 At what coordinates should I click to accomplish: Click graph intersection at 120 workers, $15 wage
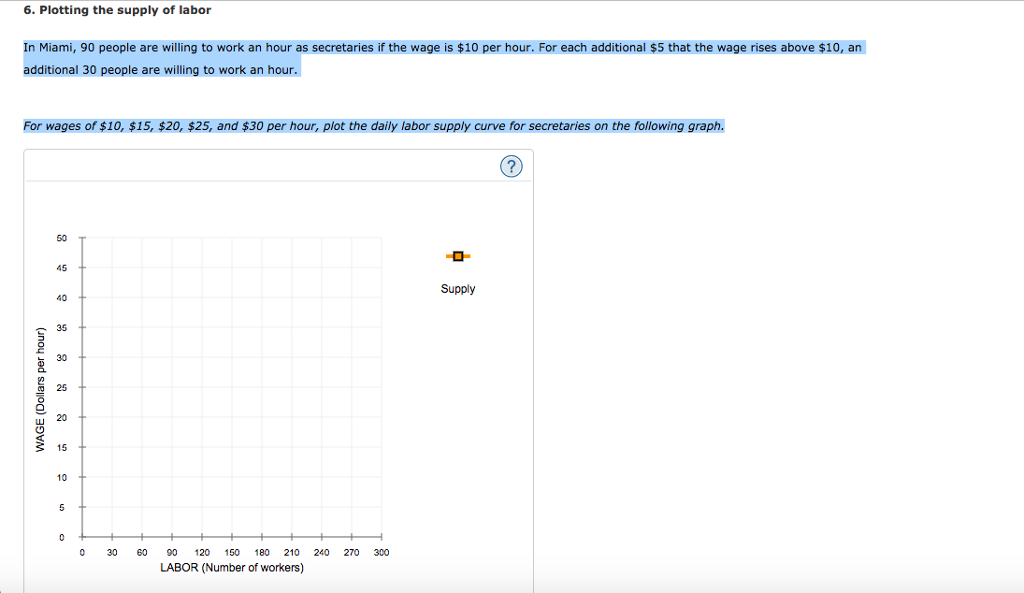[x=202, y=447]
